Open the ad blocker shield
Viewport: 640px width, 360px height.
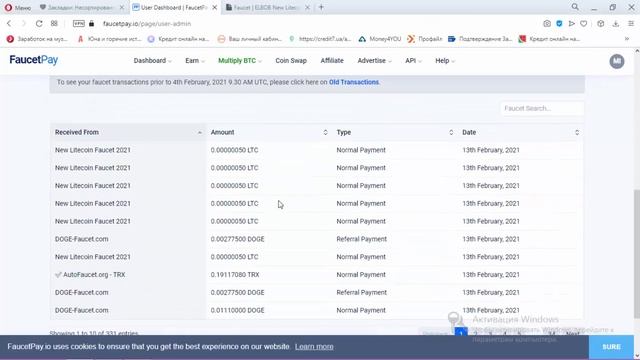(x=559, y=24)
